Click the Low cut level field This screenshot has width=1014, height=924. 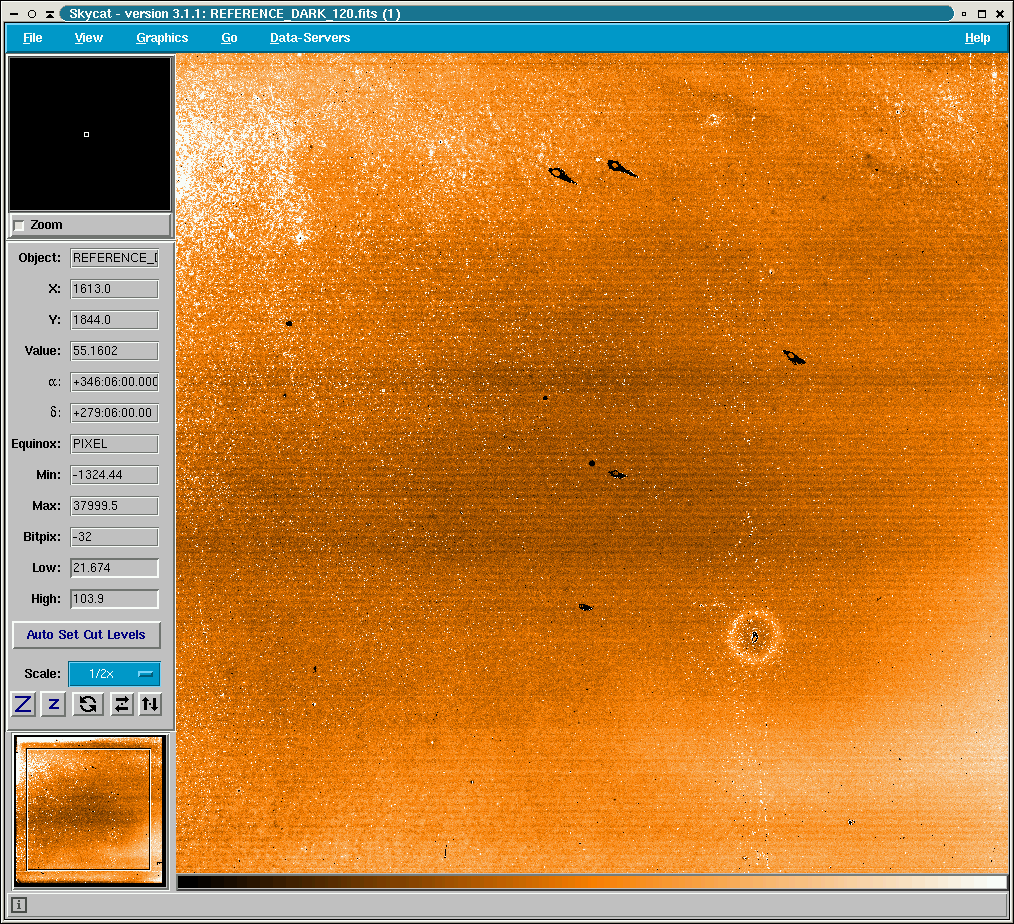click(114, 568)
